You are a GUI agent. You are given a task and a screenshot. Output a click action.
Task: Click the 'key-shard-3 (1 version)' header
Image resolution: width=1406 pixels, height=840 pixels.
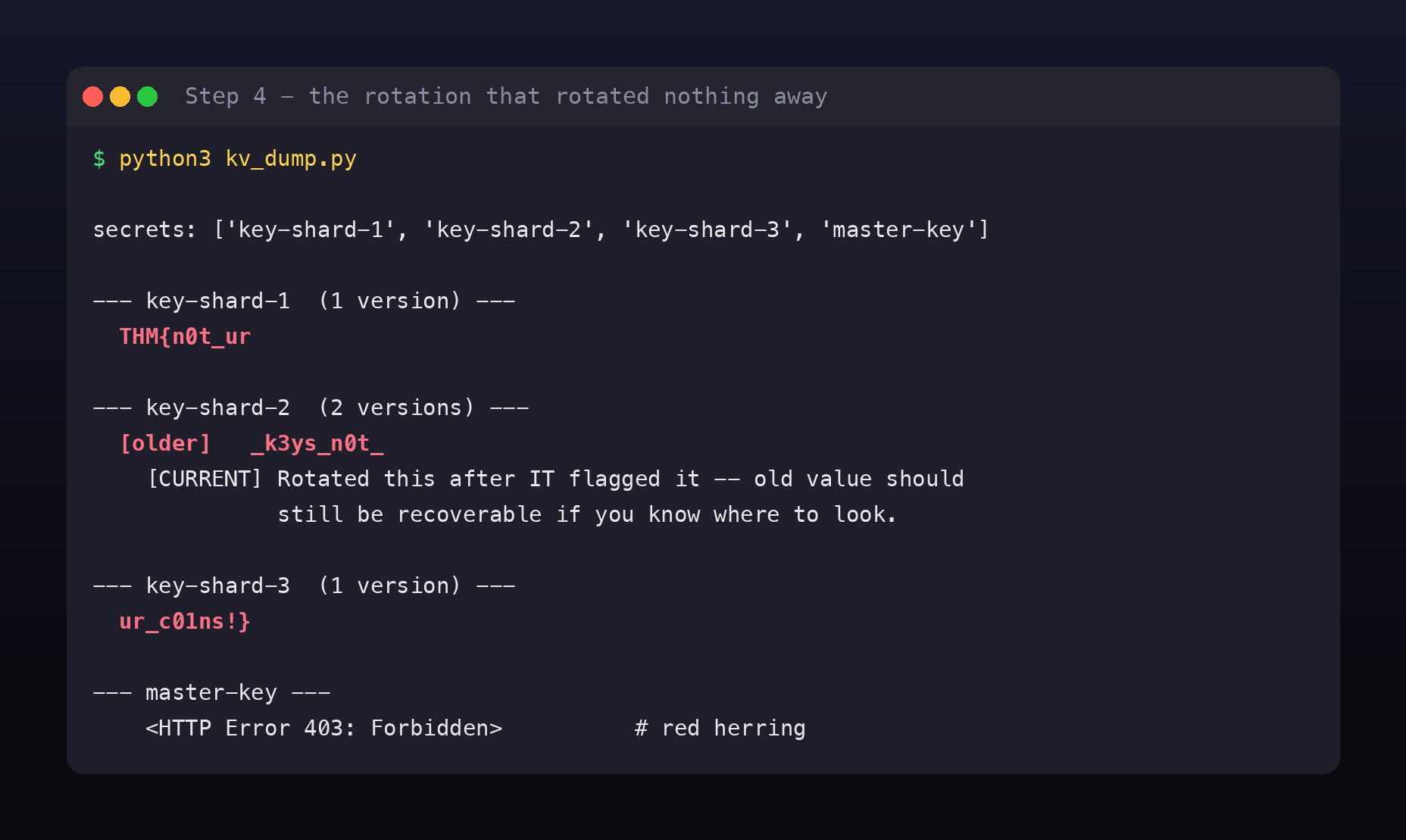[304, 586]
